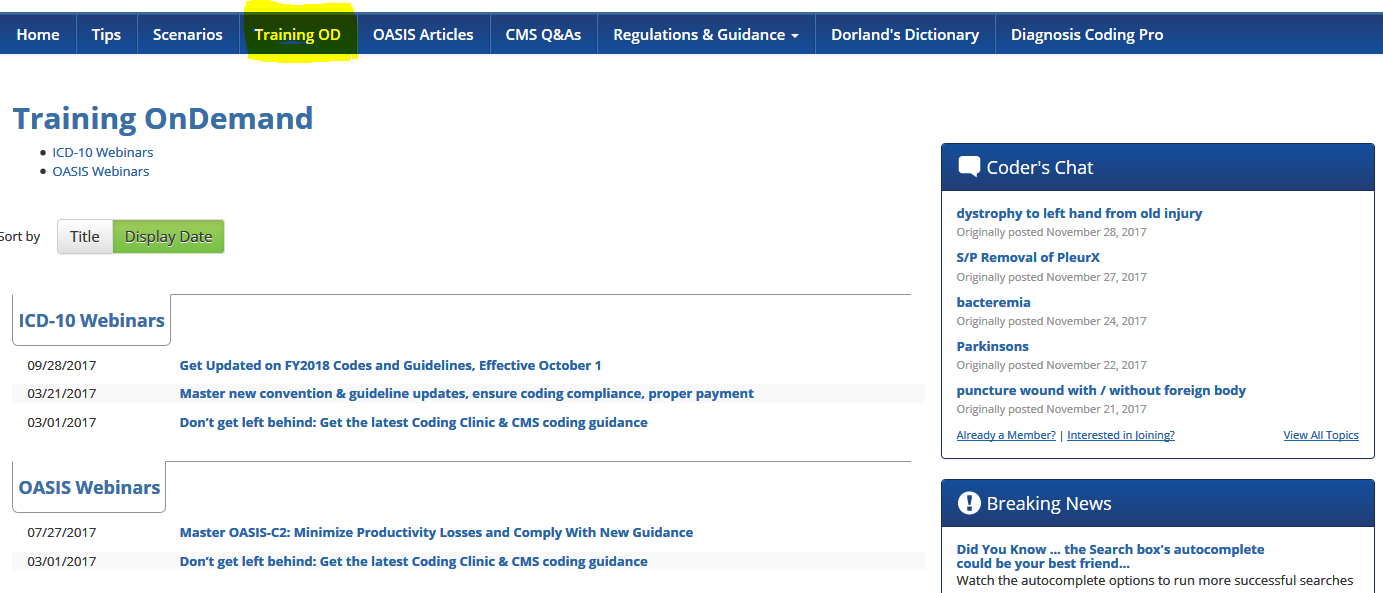Click View All Topics in Coder's Chat
Viewport: 1383px width, 593px height.
coord(1320,435)
